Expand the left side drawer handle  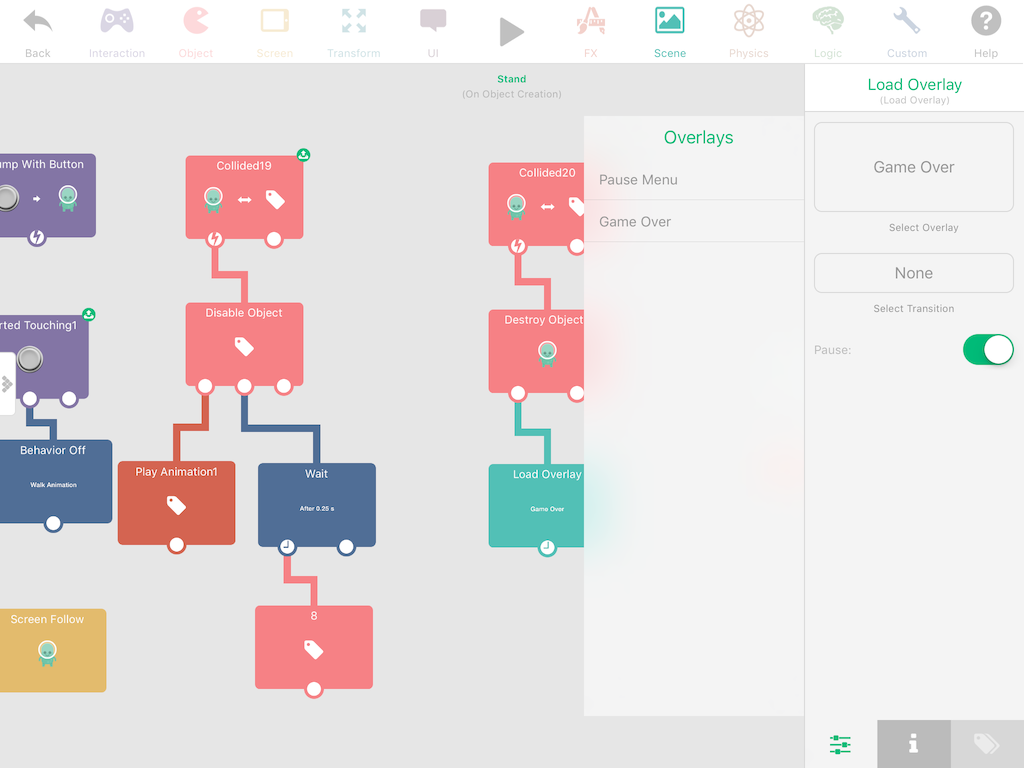pyautogui.click(x=7, y=384)
